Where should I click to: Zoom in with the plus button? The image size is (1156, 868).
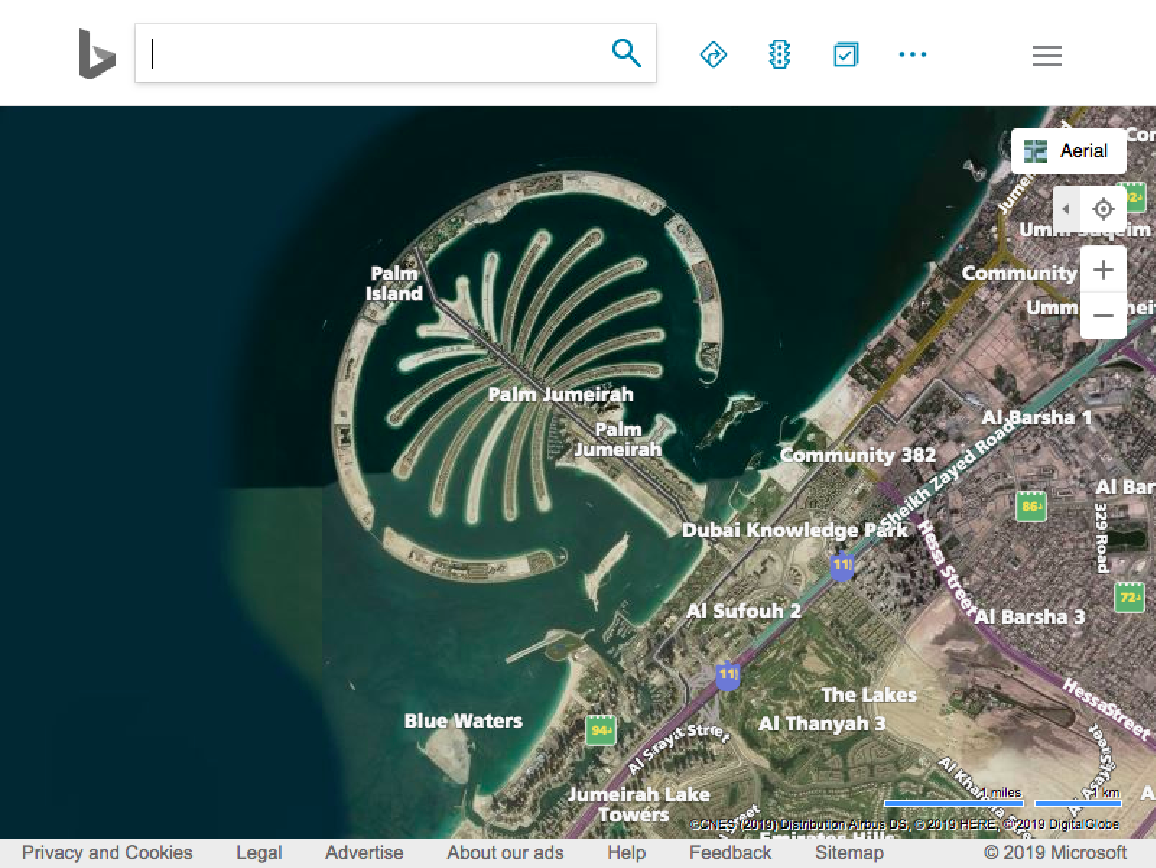pos(1103,270)
